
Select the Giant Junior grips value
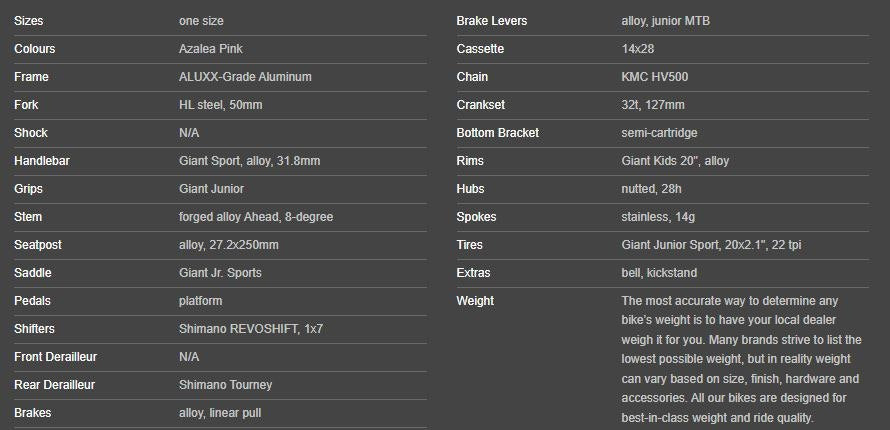(x=211, y=189)
